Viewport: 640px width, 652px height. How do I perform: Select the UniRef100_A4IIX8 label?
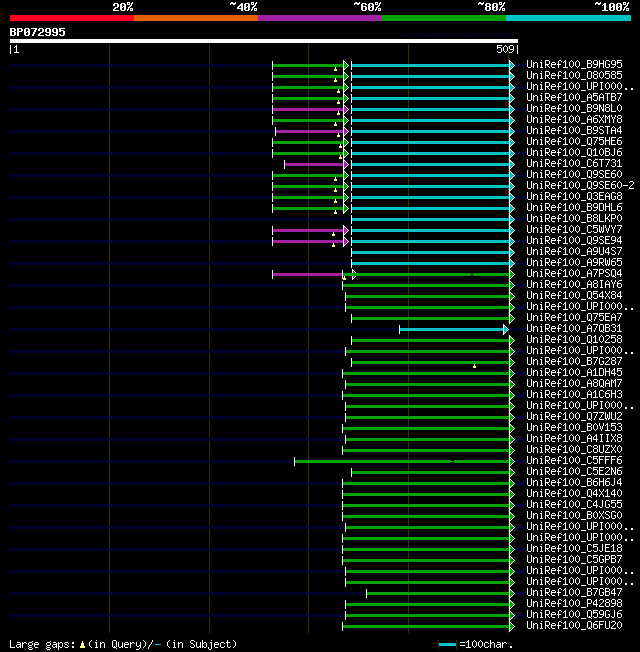pyautogui.click(x=574, y=438)
